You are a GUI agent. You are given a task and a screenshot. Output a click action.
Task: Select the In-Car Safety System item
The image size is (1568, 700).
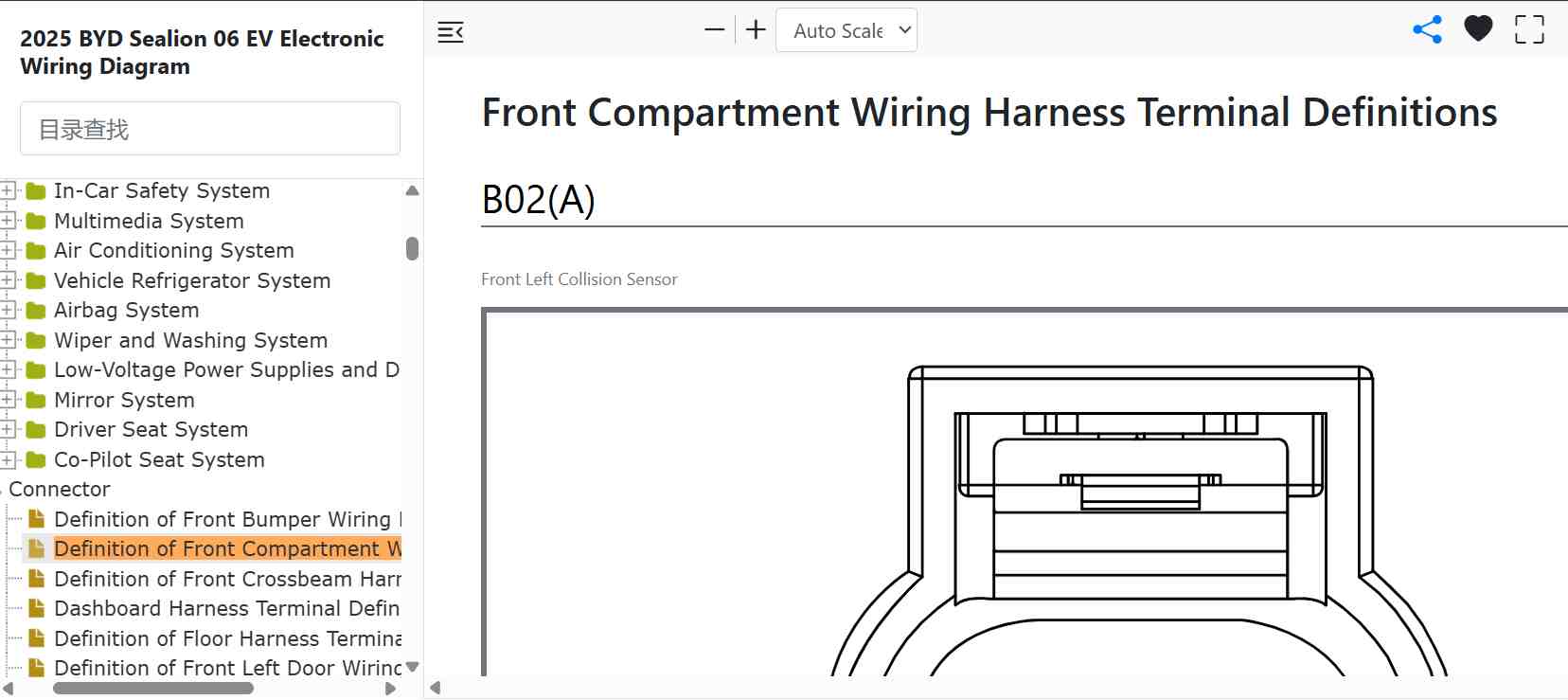[x=162, y=191]
